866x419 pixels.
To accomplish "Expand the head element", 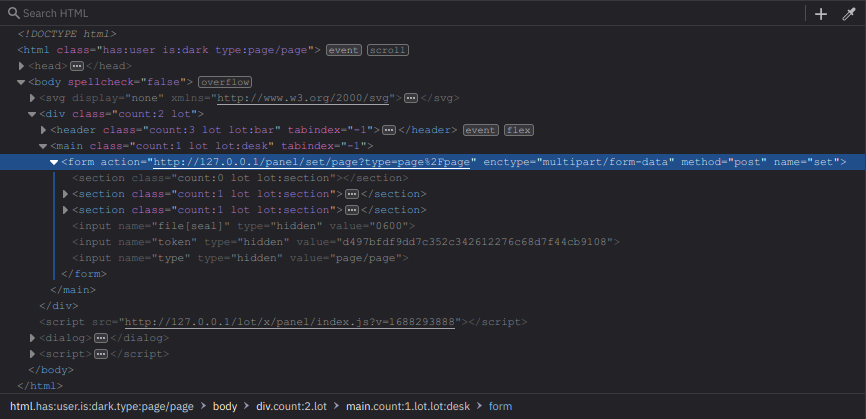I will (22, 66).
